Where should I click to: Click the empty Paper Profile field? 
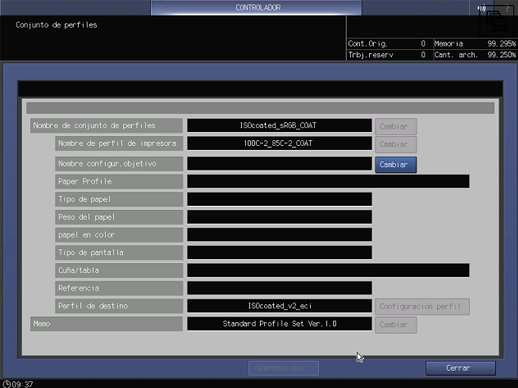pyautogui.click(x=328, y=181)
